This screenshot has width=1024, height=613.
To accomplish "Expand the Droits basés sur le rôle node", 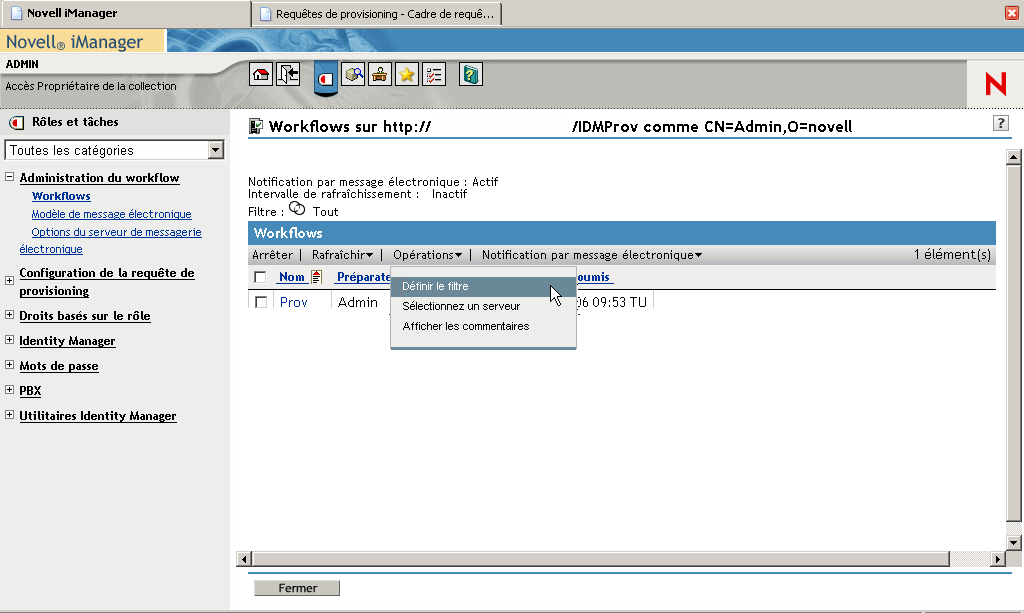I will 10,315.
